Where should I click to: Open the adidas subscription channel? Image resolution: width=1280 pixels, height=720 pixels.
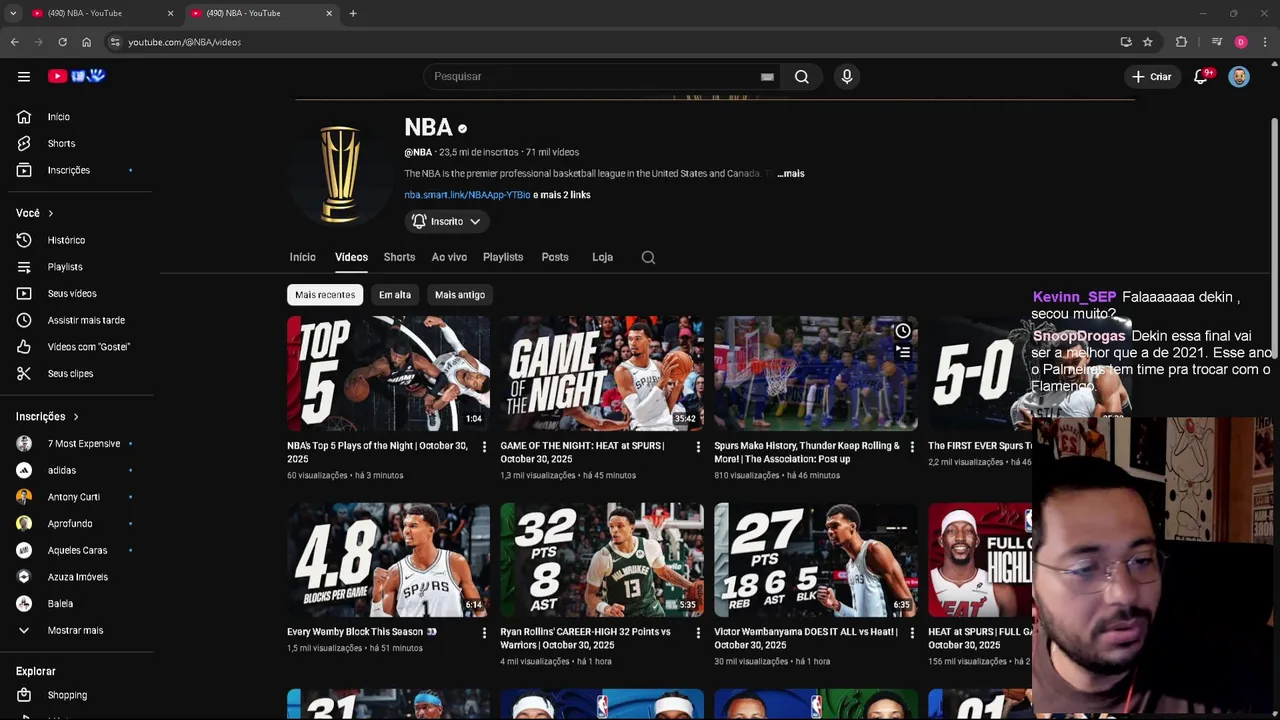pyautogui.click(x=77, y=470)
